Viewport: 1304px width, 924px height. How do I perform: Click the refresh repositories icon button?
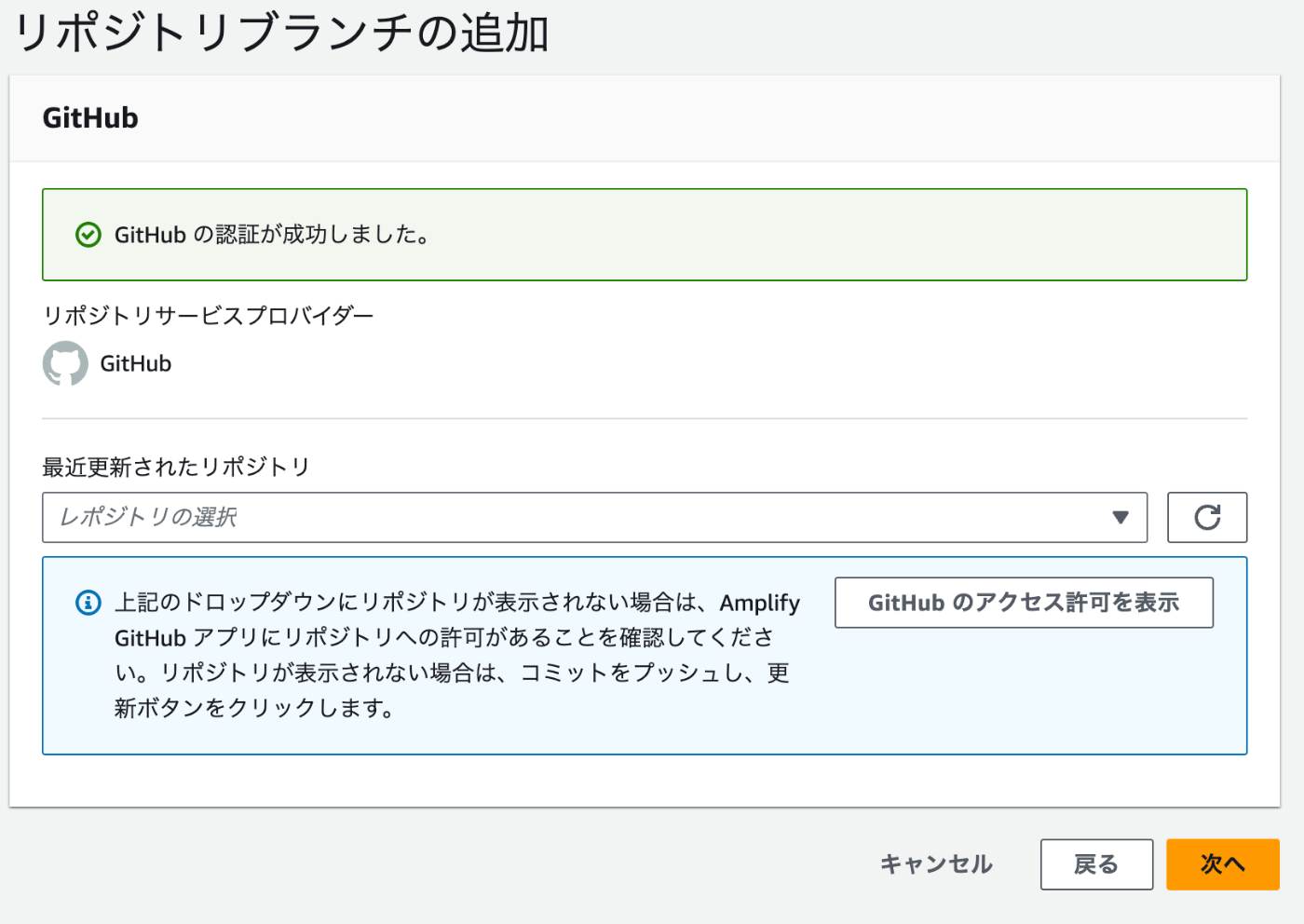(x=1207, y=517)
